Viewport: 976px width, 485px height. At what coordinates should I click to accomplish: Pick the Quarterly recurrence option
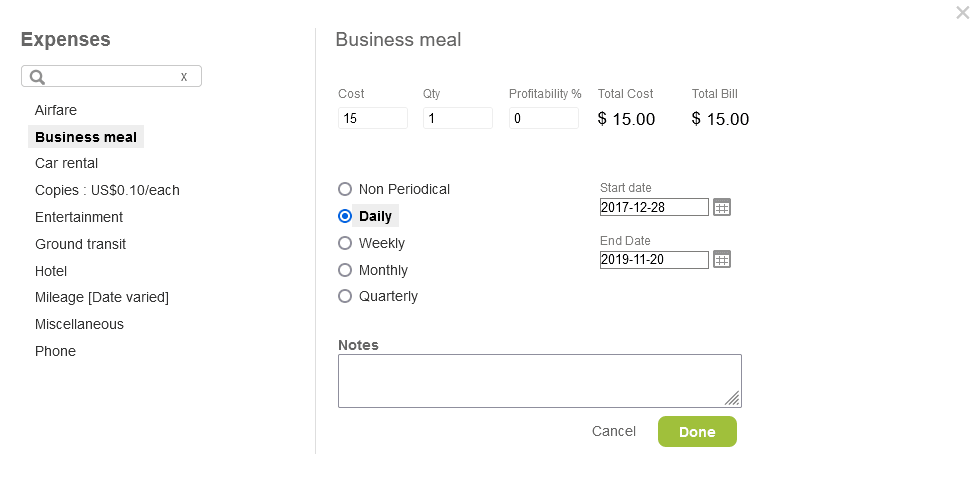click(x=345, y=296)
